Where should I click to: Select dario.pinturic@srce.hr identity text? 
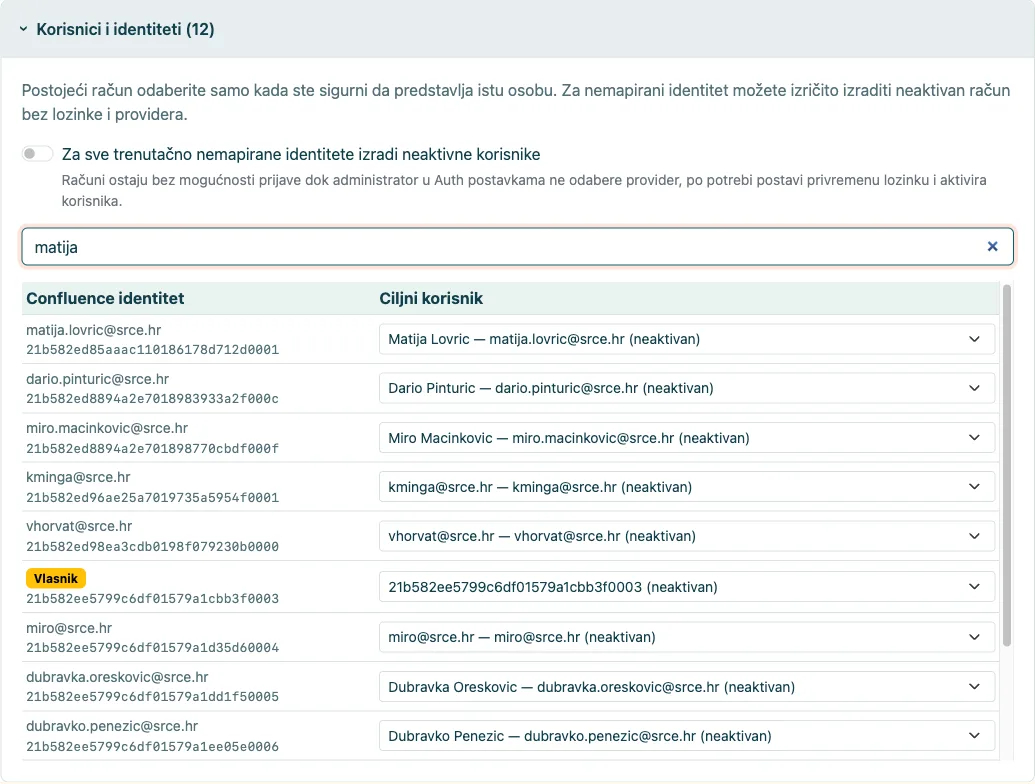pyautogui.click(x=98, y=379)
